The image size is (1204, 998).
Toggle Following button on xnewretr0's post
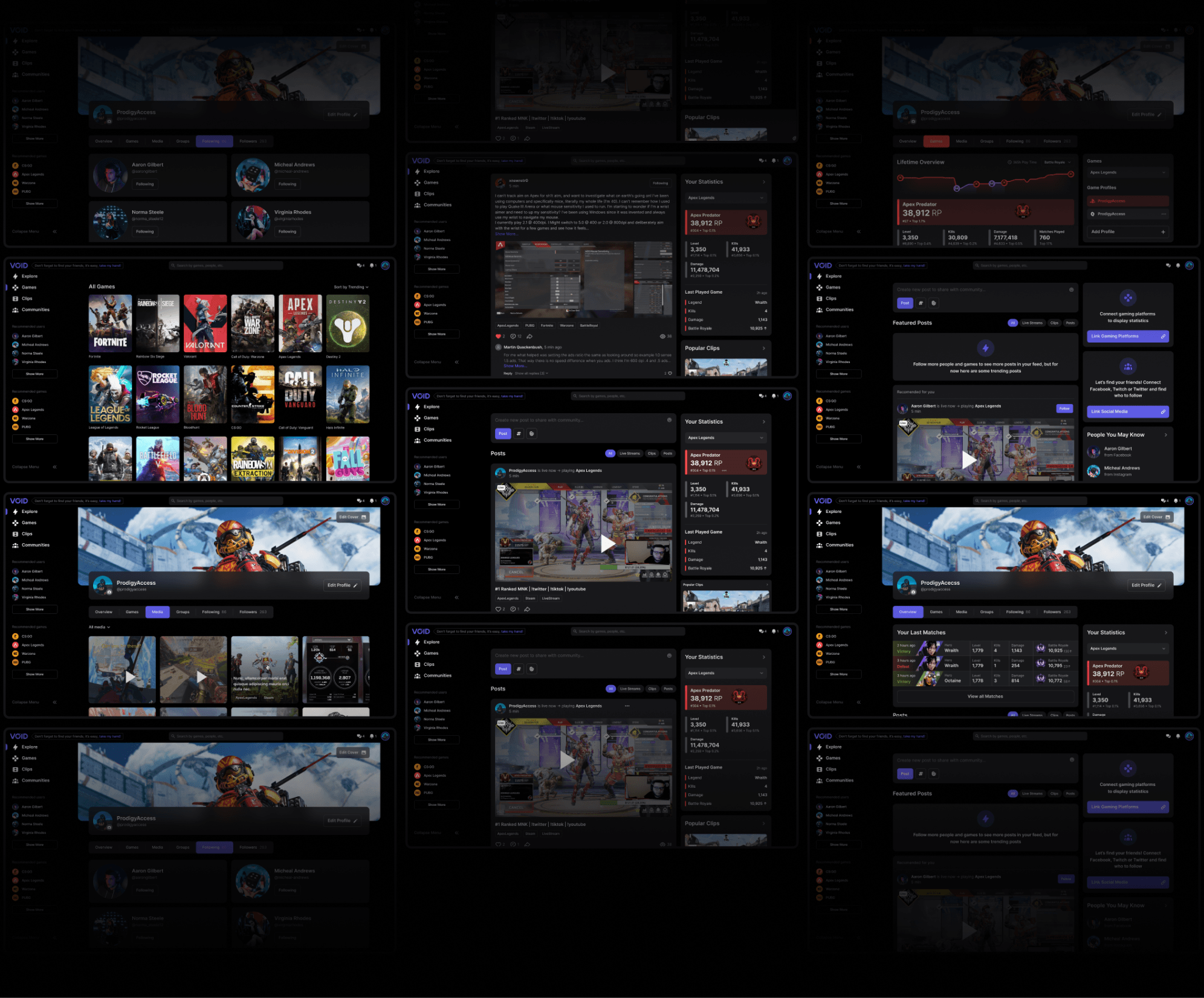(x=660, y=183)
